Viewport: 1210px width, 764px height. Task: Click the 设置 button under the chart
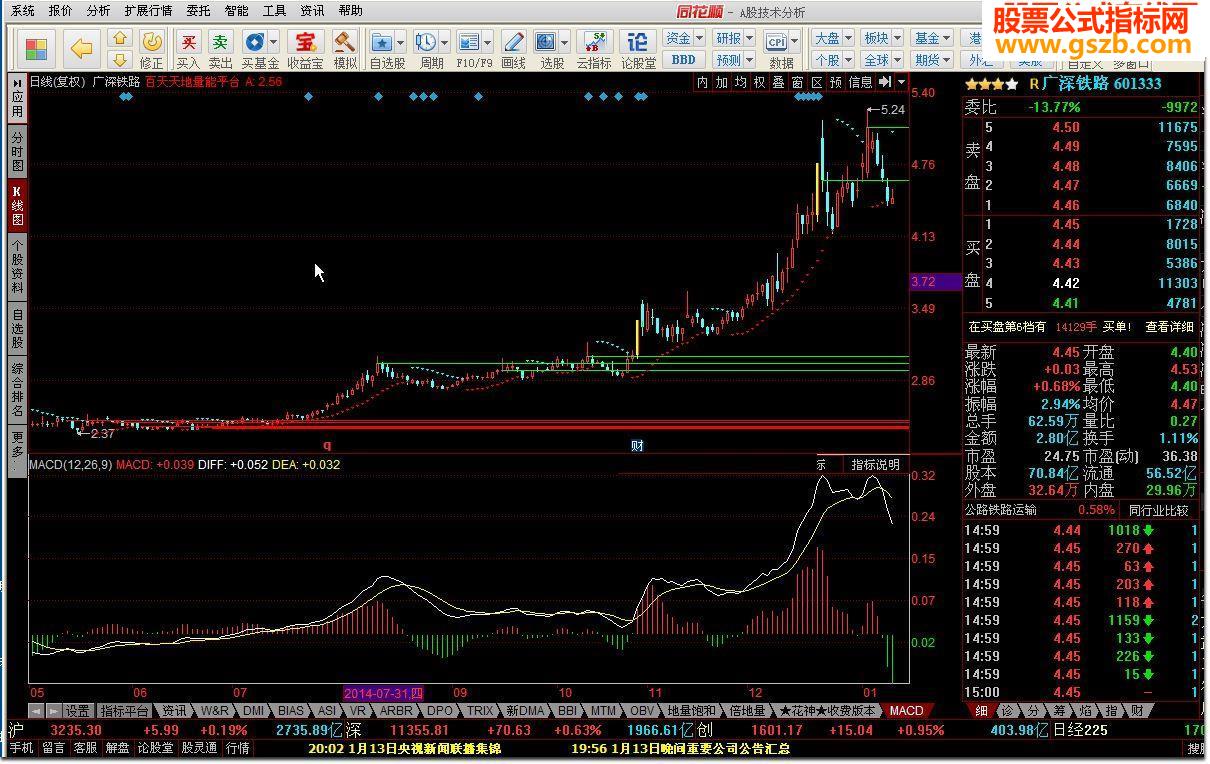[x=78, y=711]
